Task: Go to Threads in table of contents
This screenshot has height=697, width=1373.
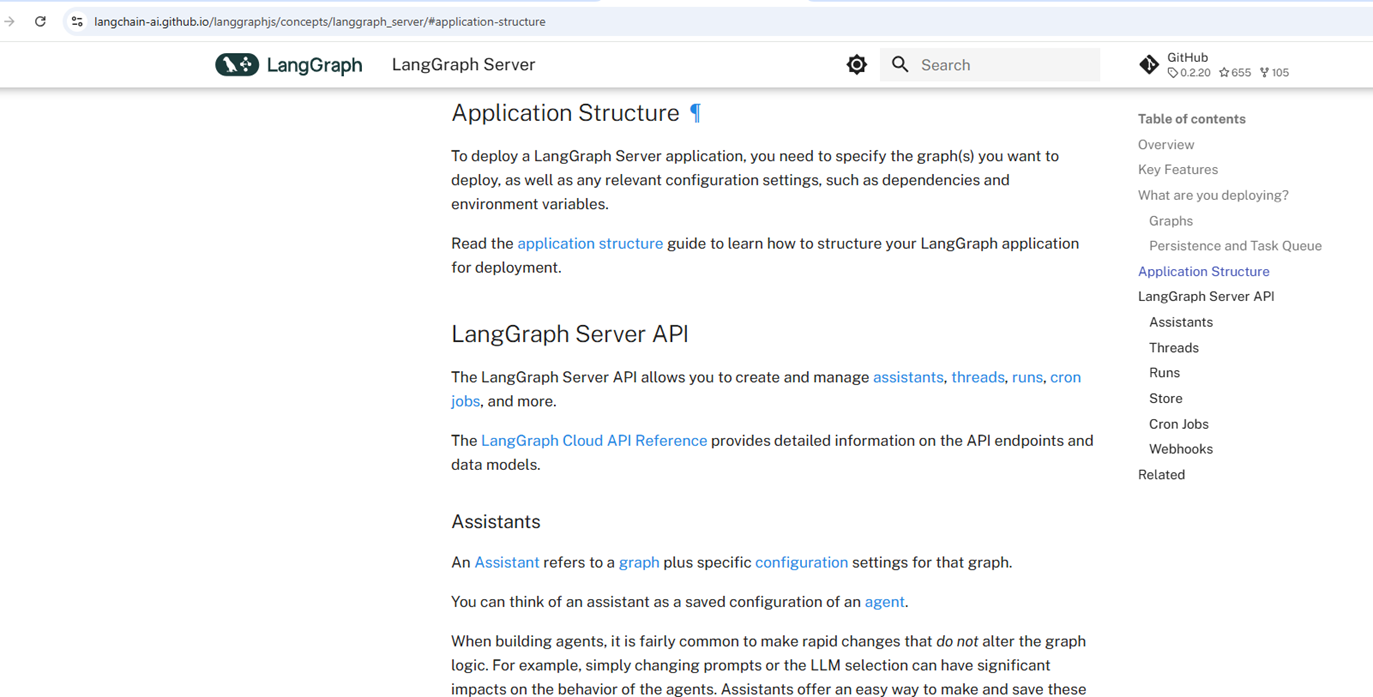Action: click(x=1174, y=348)
